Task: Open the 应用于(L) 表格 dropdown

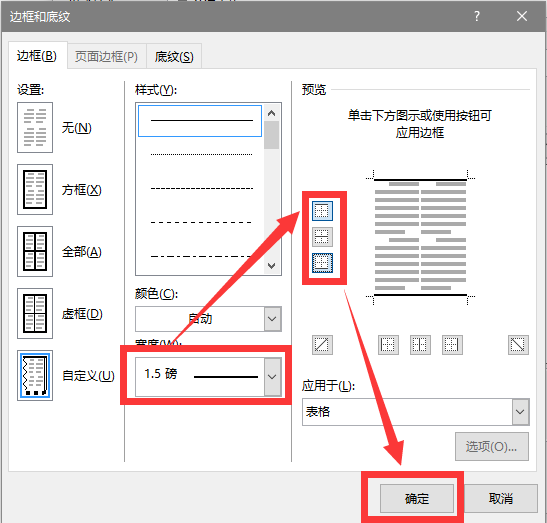Action: click(415, 412)
